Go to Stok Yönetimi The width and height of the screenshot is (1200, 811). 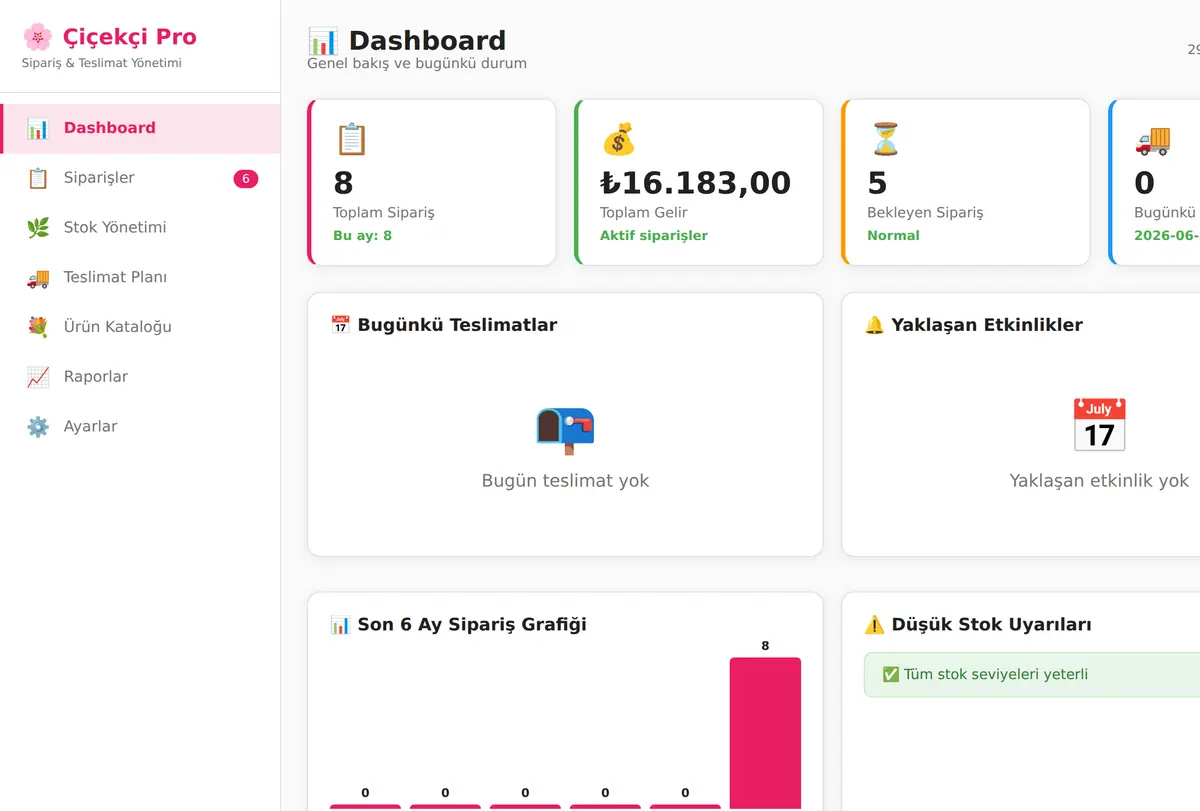coord(140,228)
